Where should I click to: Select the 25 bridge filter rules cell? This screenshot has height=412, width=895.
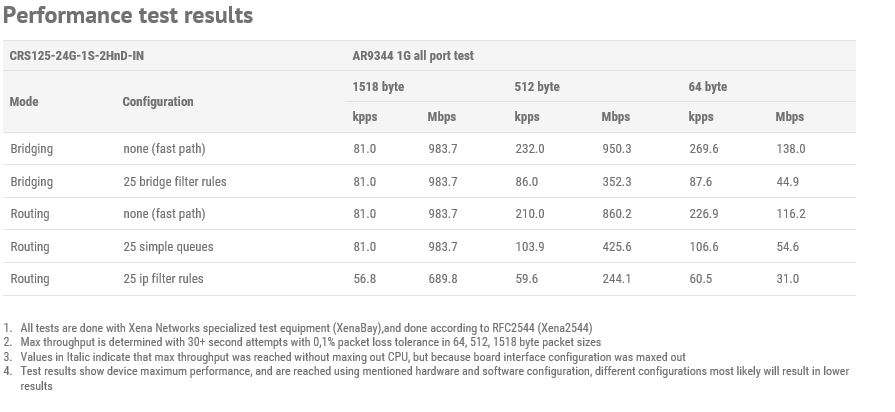(175, 181)
